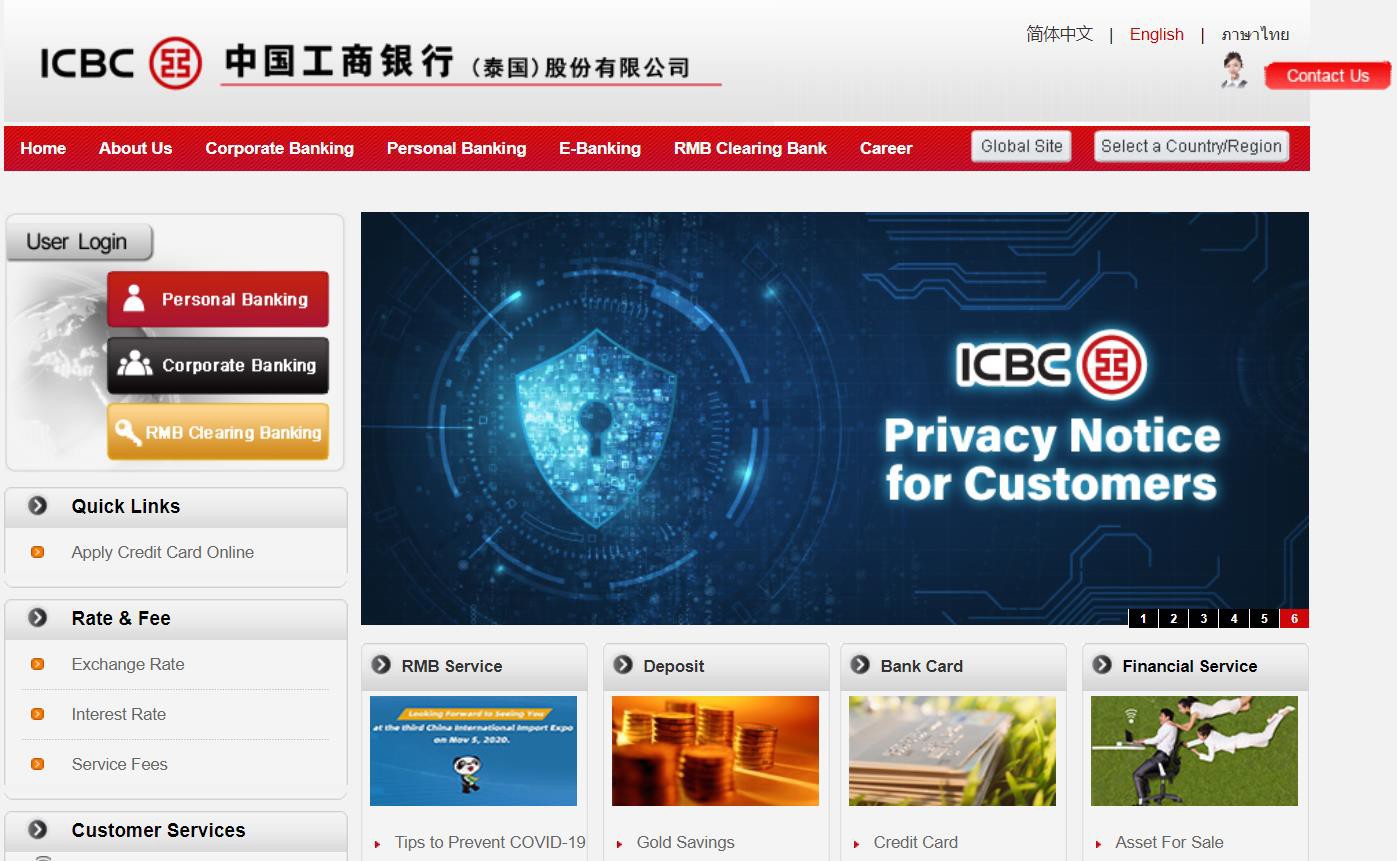Click the red Contact Us button
Image resolution: width=1397 pixels, height=861 pixels.
click(1327, 76)
